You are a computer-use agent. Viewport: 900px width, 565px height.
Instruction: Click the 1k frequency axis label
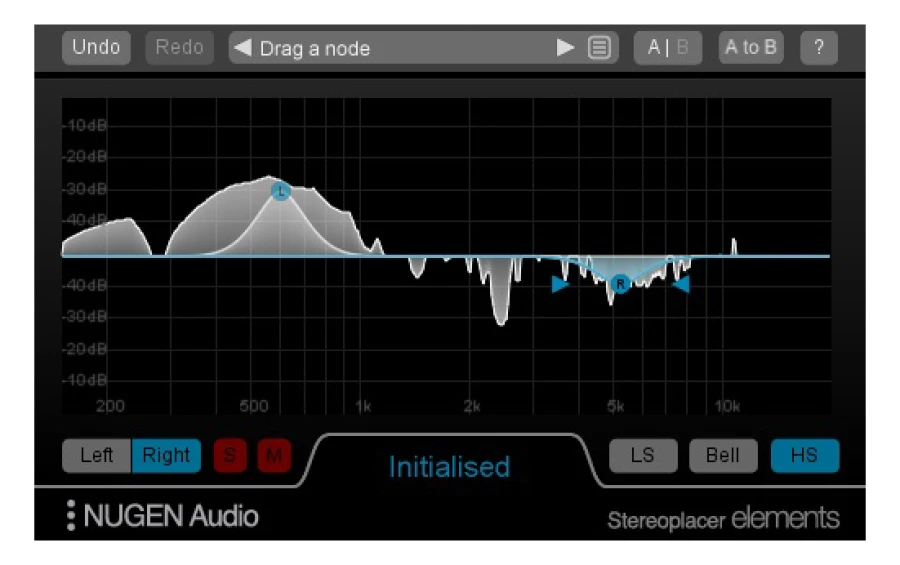(363, 407)
